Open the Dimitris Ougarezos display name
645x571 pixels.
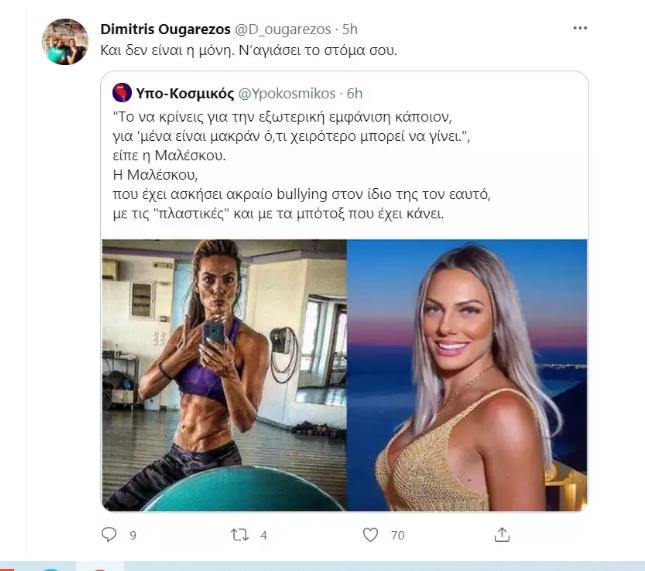166,28
